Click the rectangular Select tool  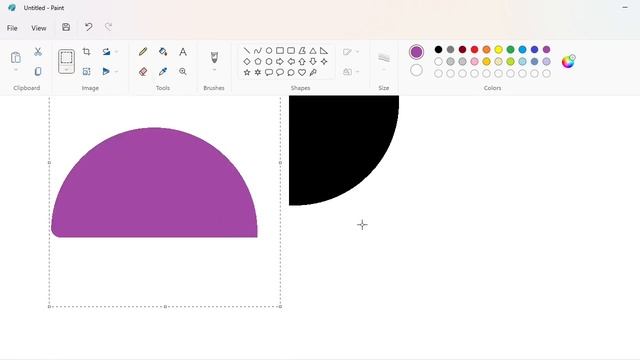click(66, 58)
